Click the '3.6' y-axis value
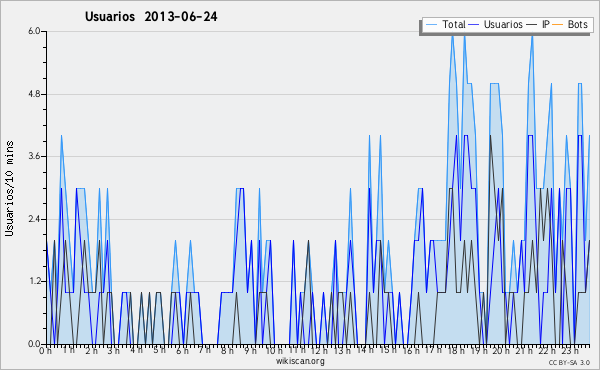Image resolution: width=600 pixels, height=370 pixels. (34, 156)
